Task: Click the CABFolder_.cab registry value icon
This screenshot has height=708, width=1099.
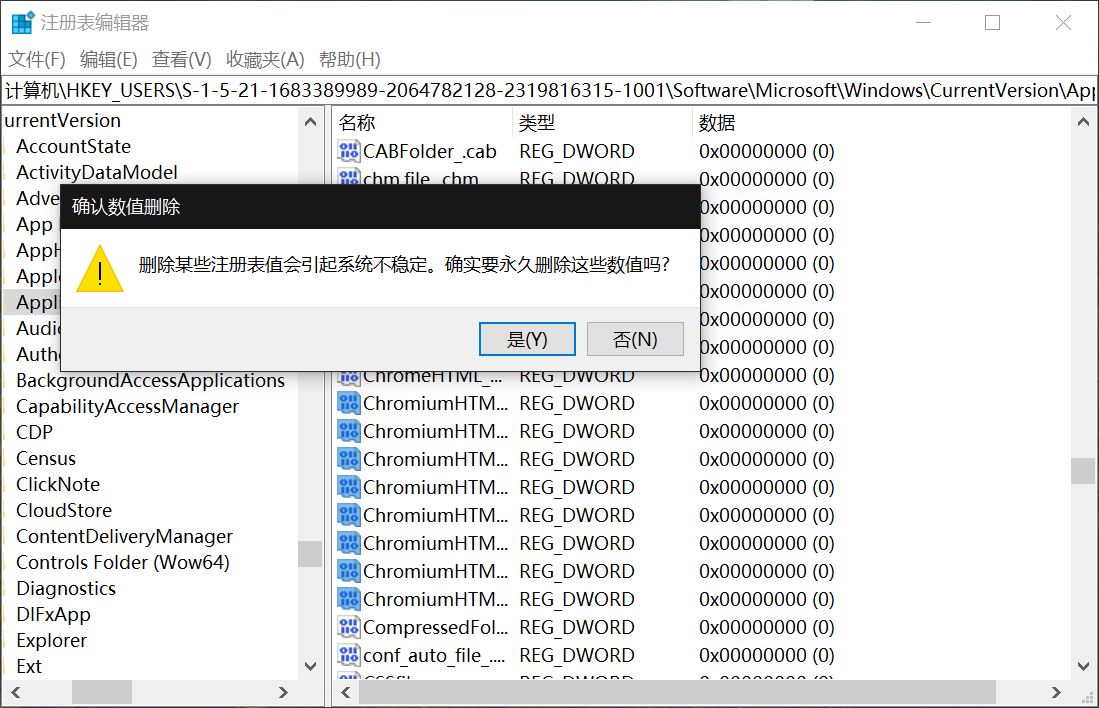Action: (x=349, y=152)
